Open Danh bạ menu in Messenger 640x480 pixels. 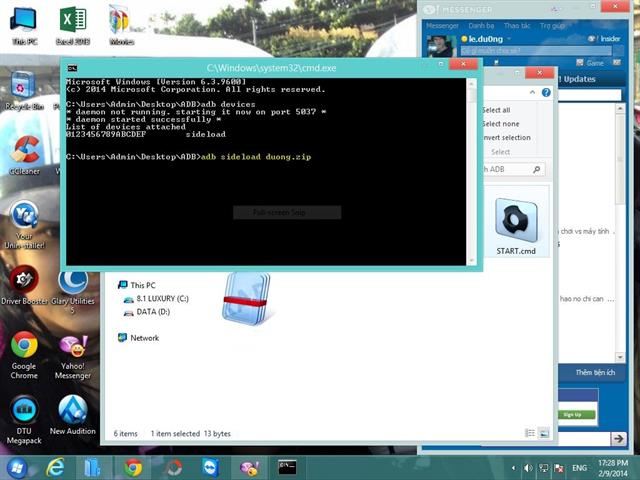point(481,25)
